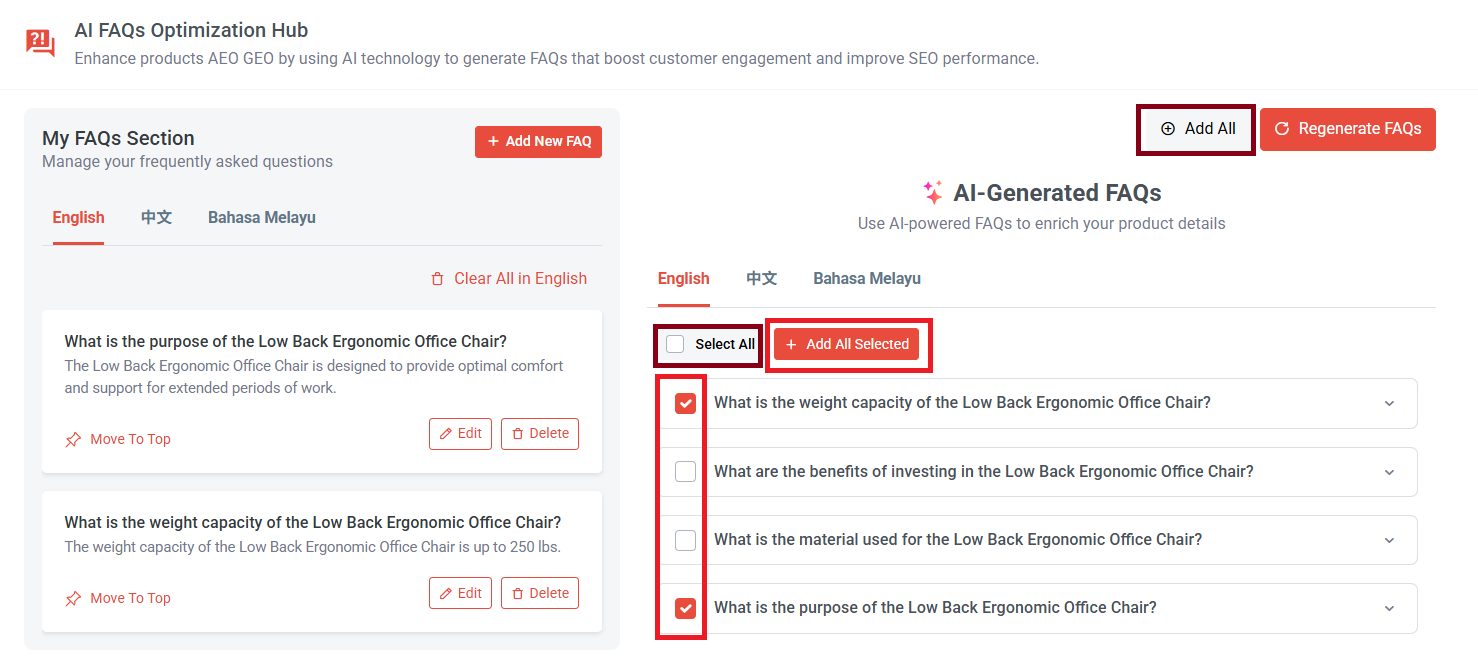Image resolution: width=1478 pixels, height=657 pixels.
Task: Click the pin icon to move first FAQ up
Action: (73, 438)
